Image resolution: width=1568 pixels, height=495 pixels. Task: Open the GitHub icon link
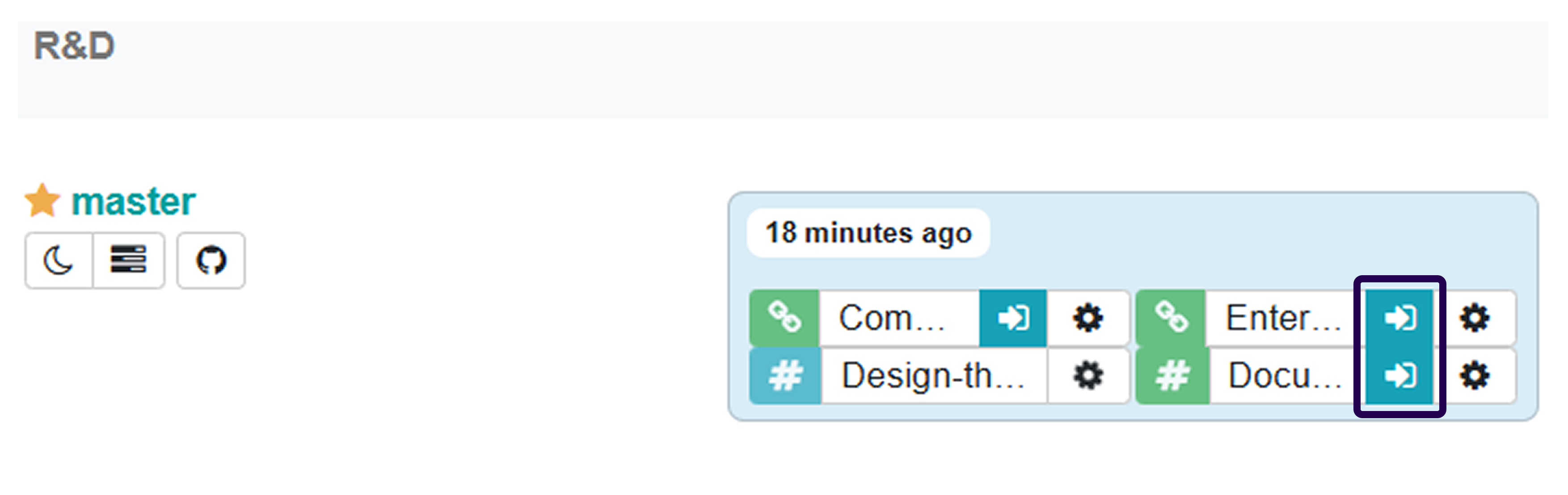pyautogui.click(x=211, y=260)
